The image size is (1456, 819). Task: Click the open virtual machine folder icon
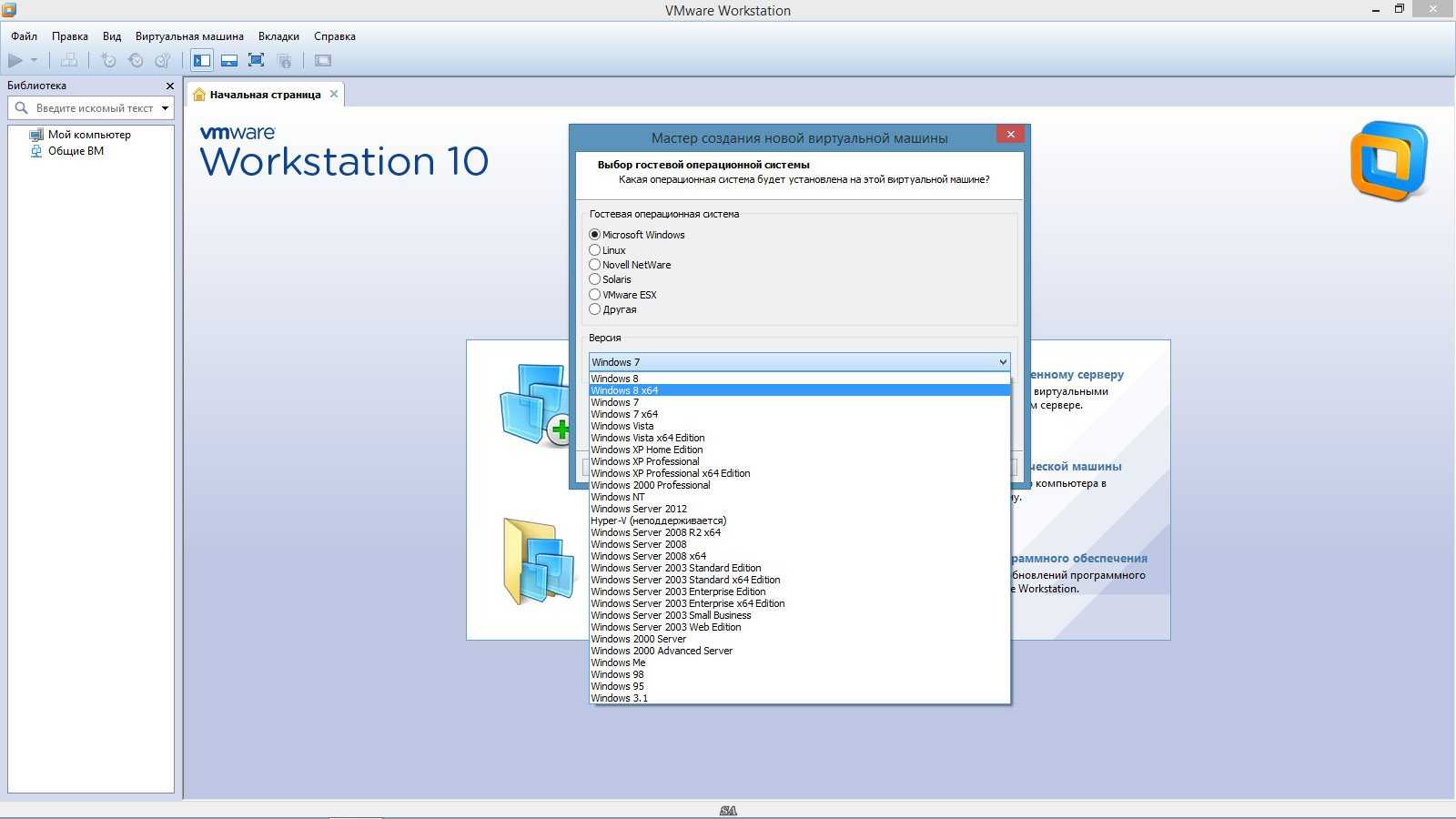(x=539, y=561)
